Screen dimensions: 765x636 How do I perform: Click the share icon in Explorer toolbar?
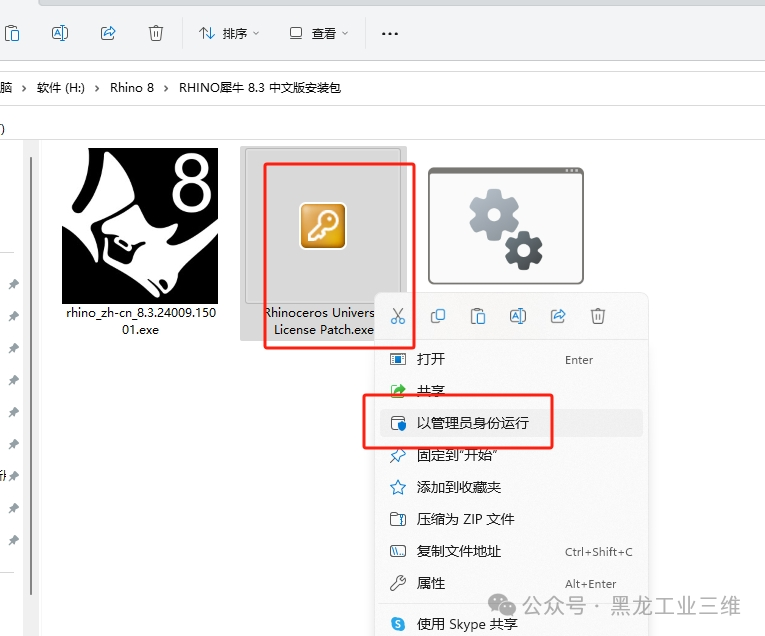pyautogui.click(x=108, y=33)
